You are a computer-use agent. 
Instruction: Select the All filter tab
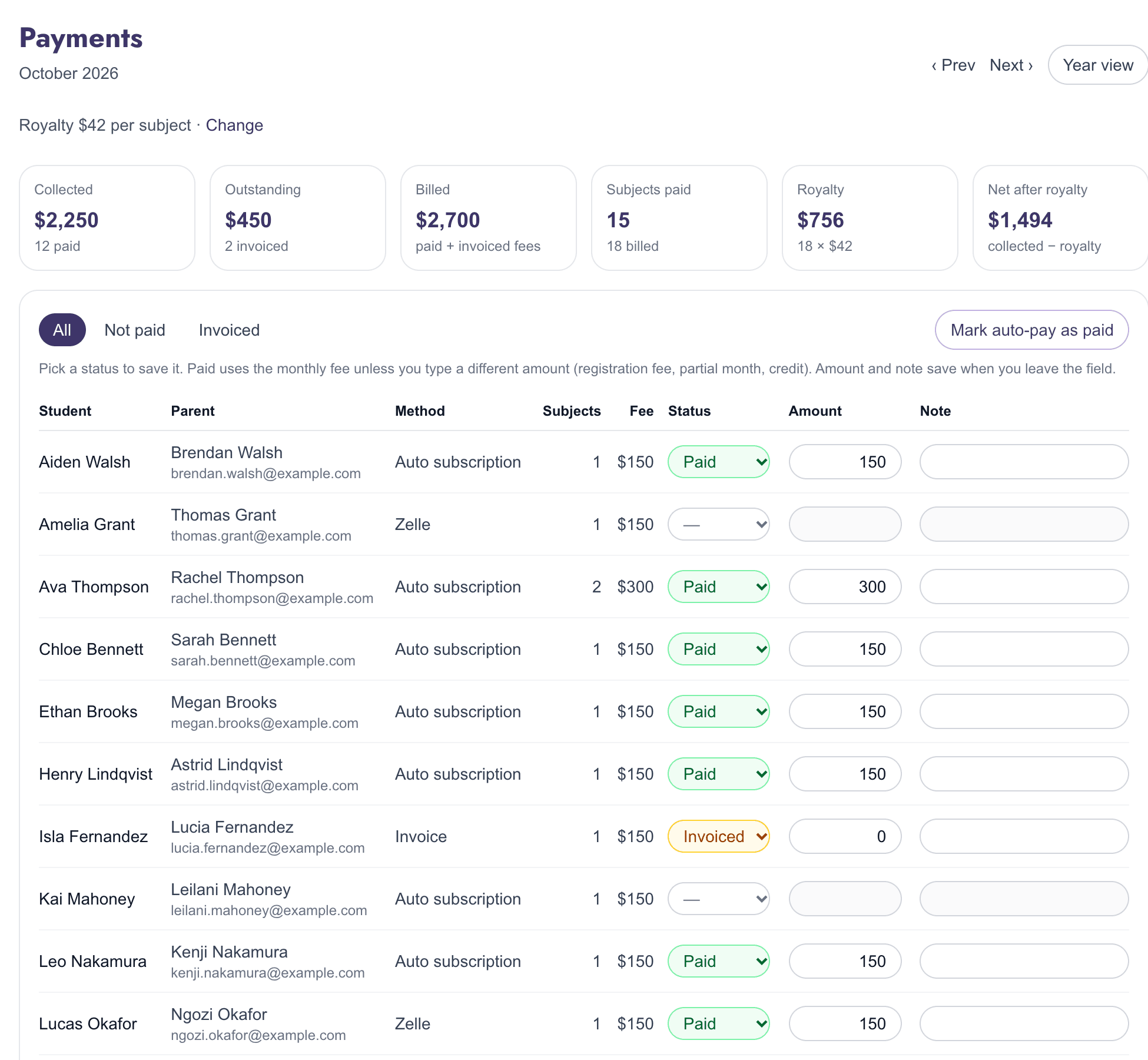62,330
